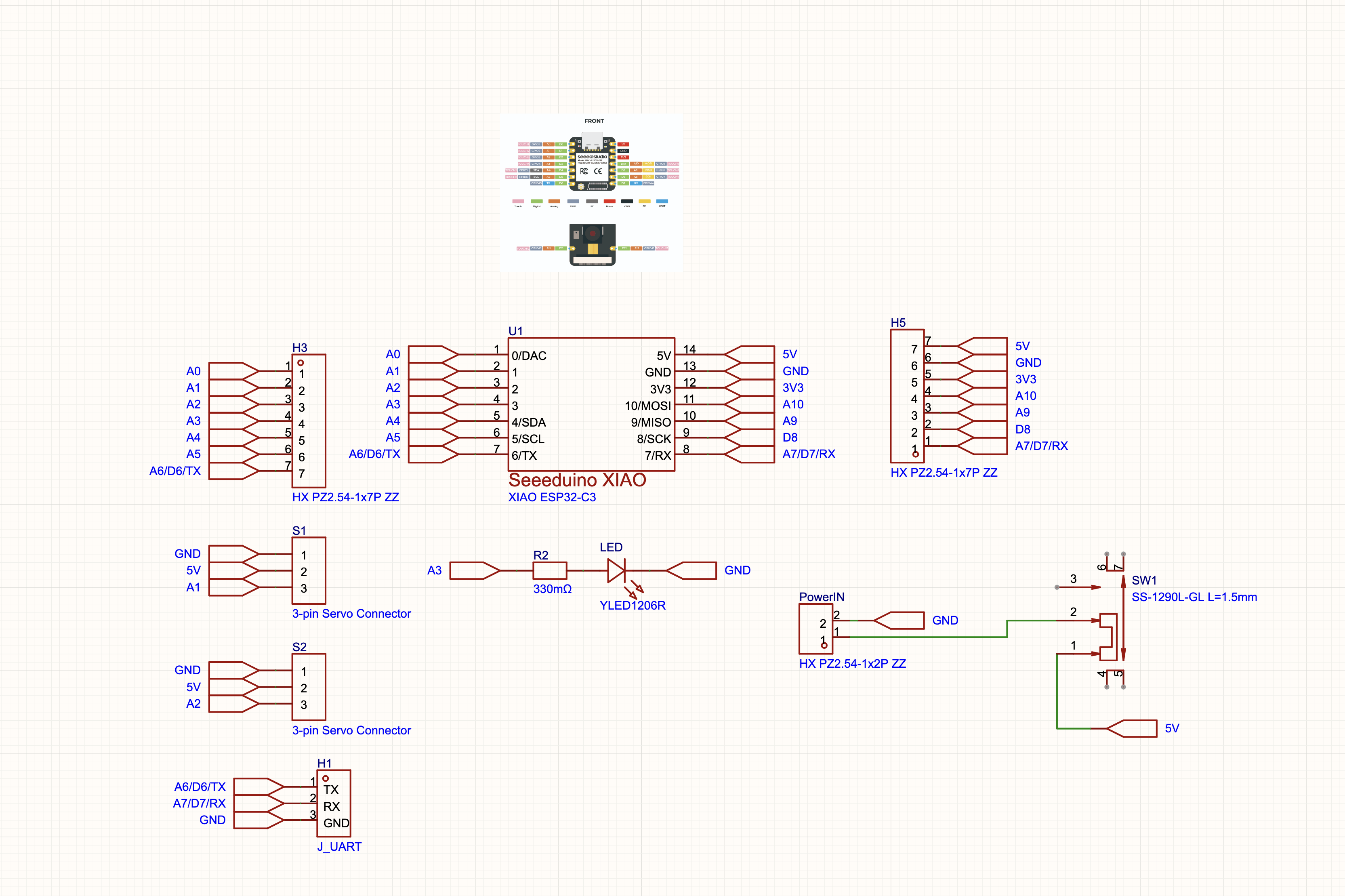Select the U1 designator label

click(x=515, y=331)
